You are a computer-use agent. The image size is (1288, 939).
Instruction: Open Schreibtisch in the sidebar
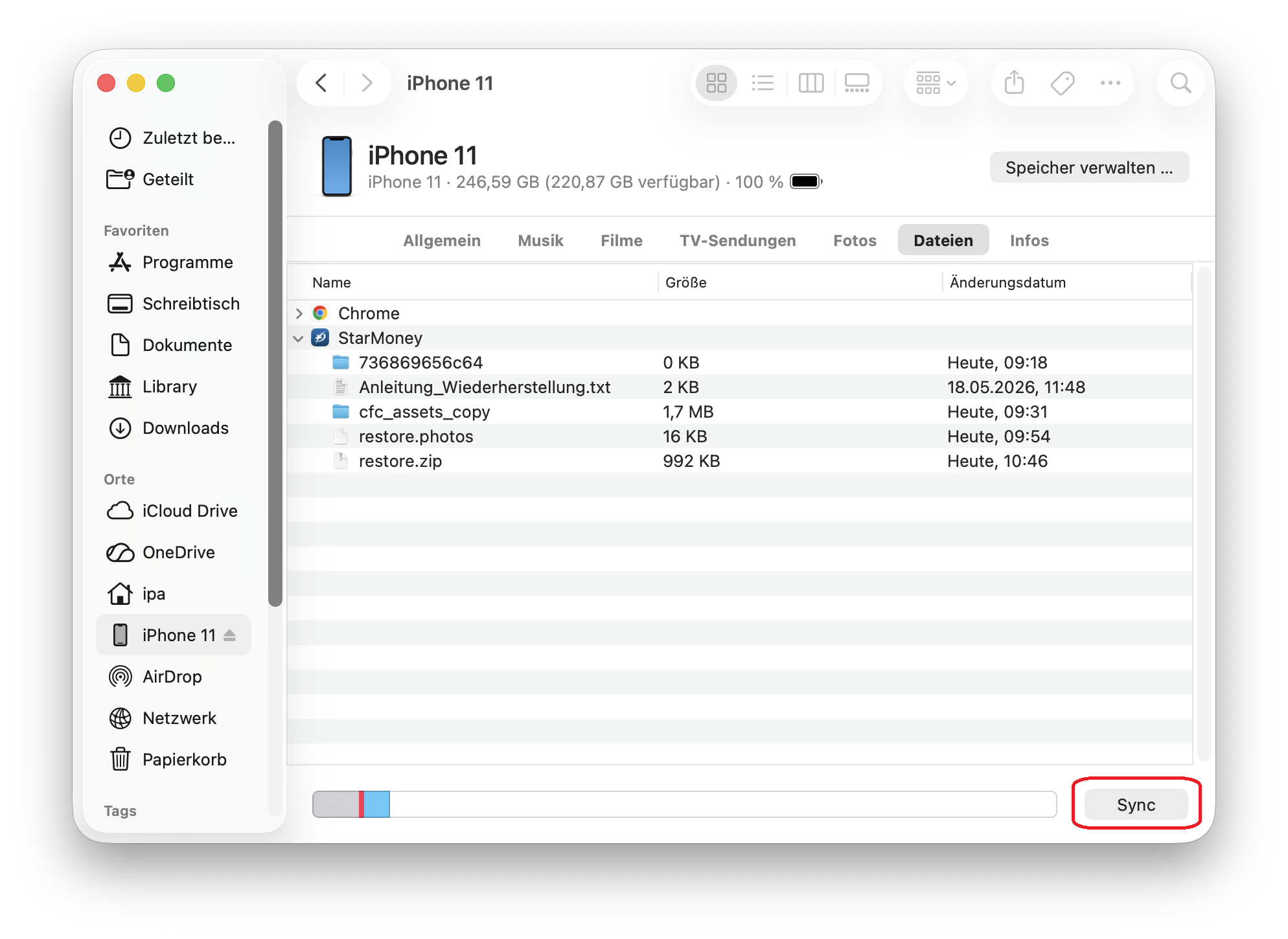pyautogui.click(x=174, y=304)
